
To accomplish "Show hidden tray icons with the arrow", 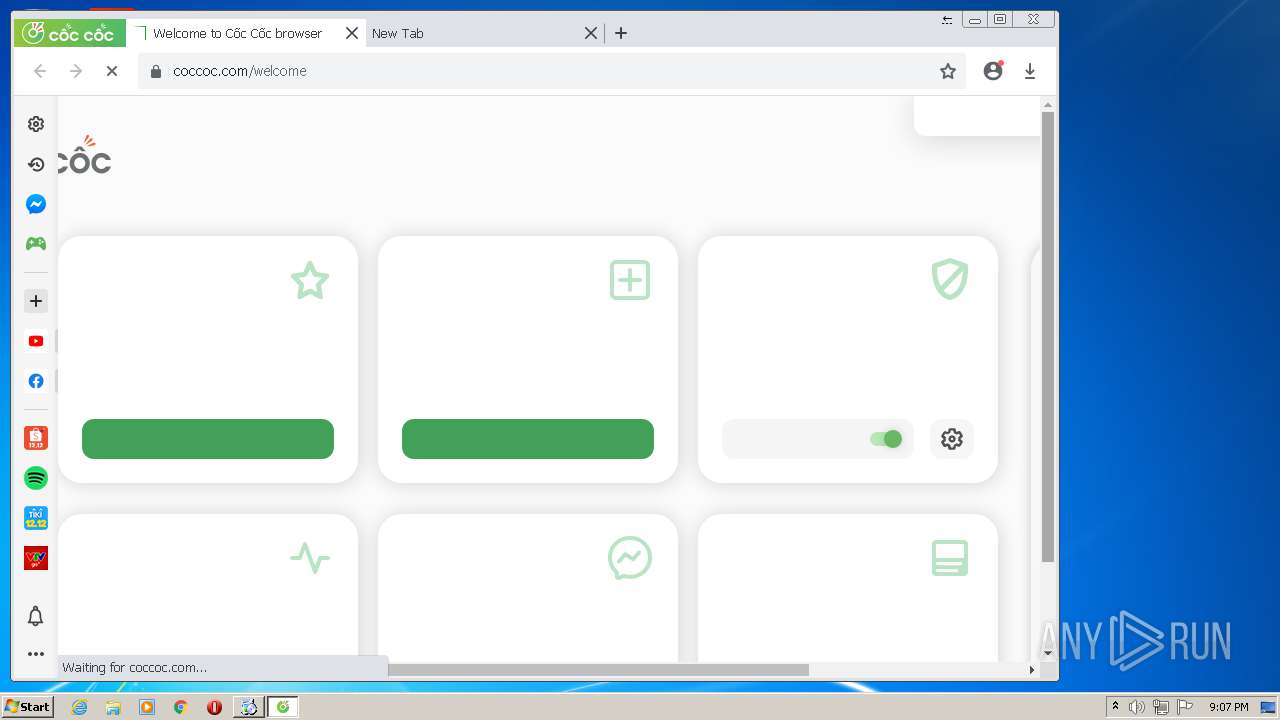I will click(1115, 707).
